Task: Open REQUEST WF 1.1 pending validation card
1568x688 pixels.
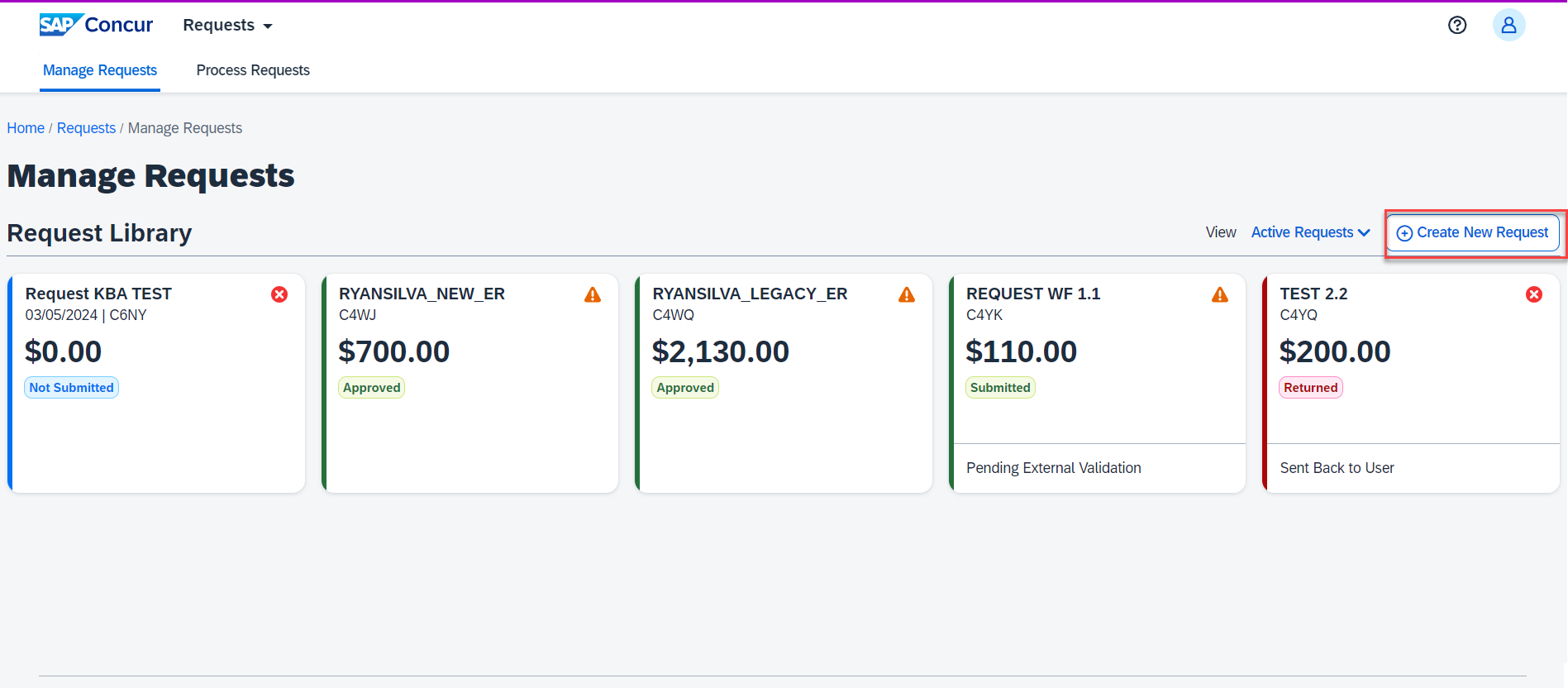Action: [x=1098, y=384]
